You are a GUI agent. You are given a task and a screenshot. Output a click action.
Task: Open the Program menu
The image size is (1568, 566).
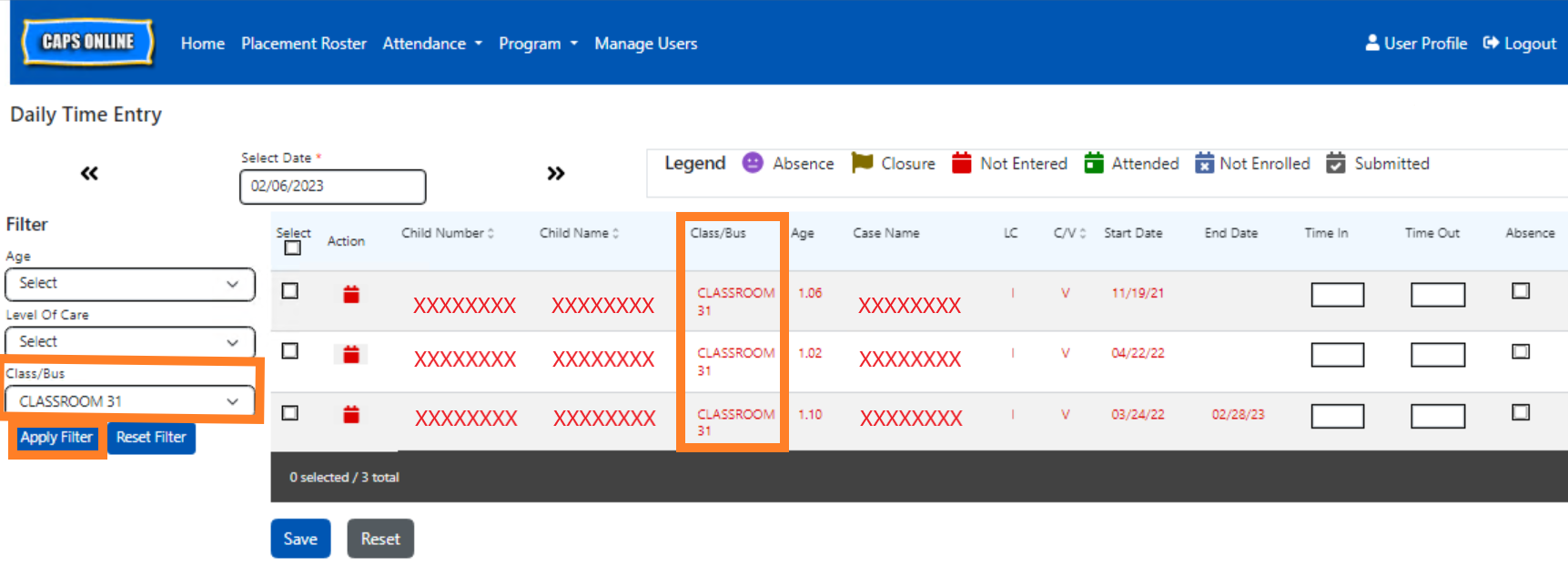537,44
